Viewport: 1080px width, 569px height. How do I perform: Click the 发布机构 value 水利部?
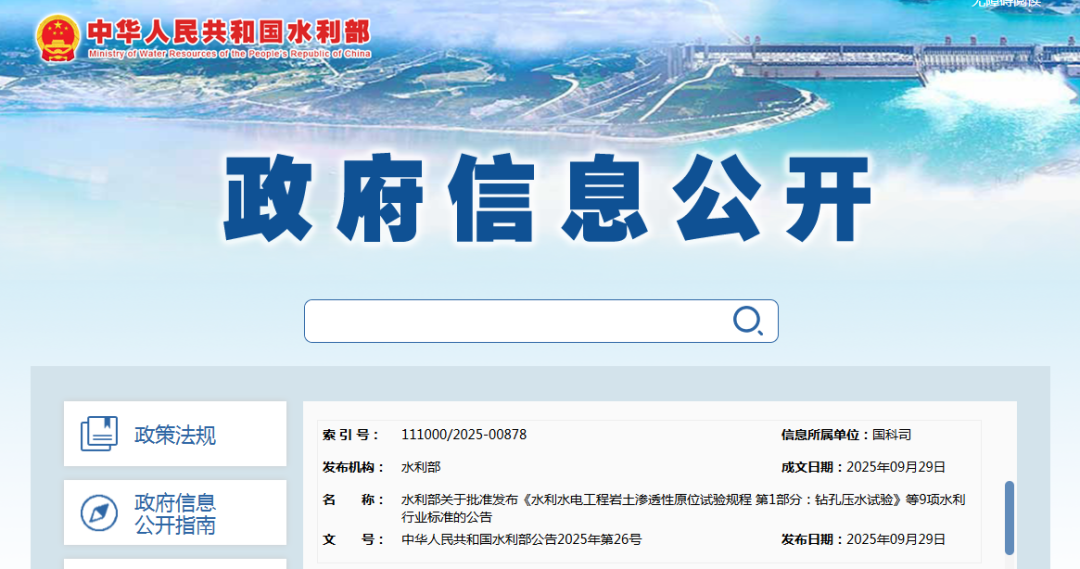coord(420,467)
